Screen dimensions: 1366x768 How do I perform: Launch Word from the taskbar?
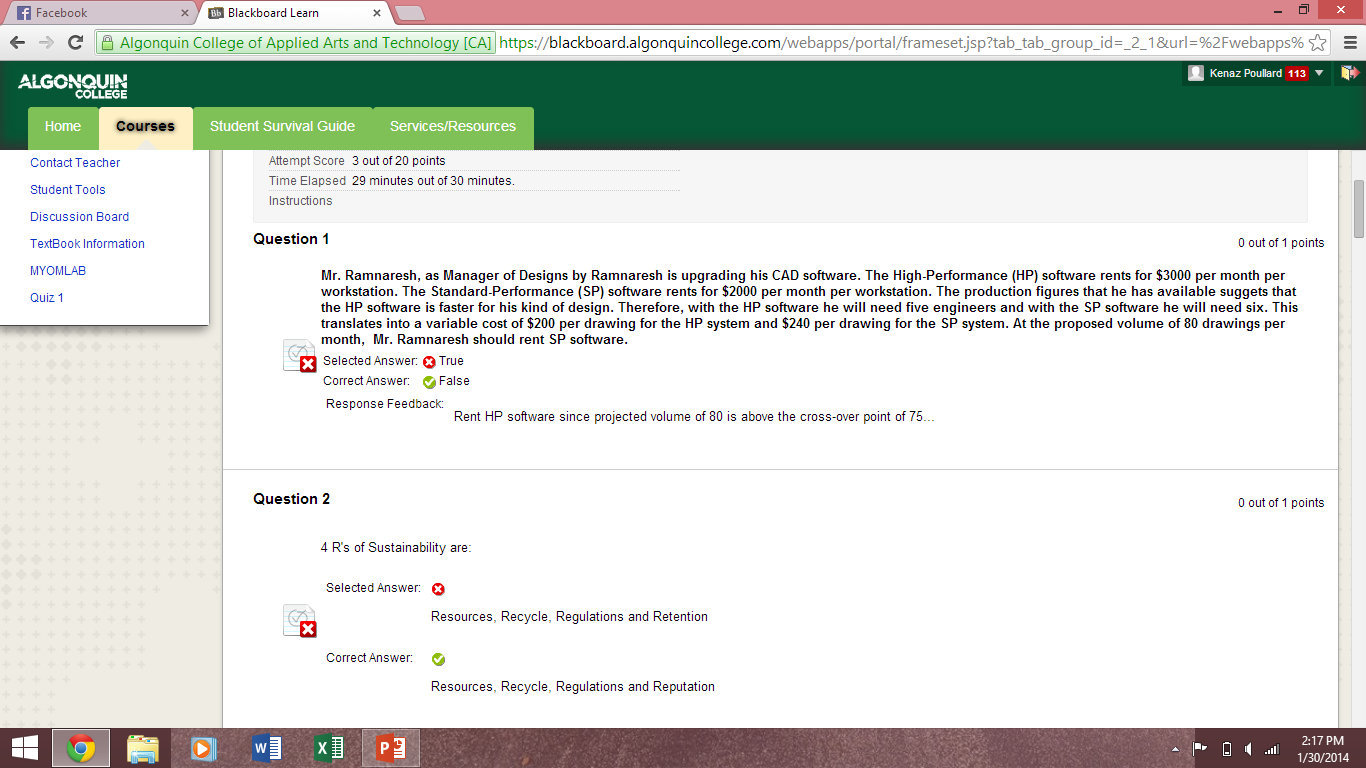[x=266, y=747]
